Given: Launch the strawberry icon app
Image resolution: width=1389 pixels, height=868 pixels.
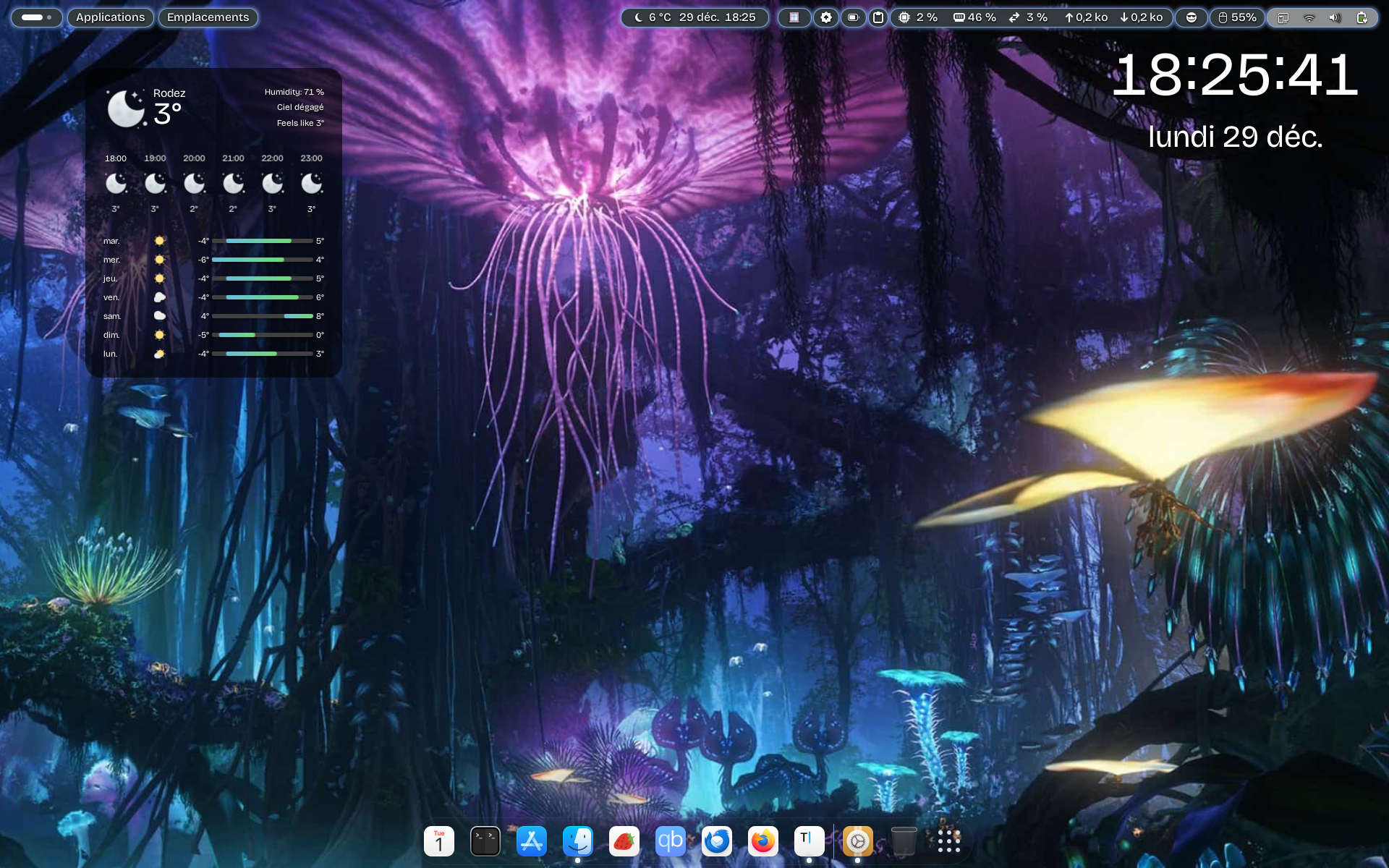Looking at the screenshot, I should point(624,841).
